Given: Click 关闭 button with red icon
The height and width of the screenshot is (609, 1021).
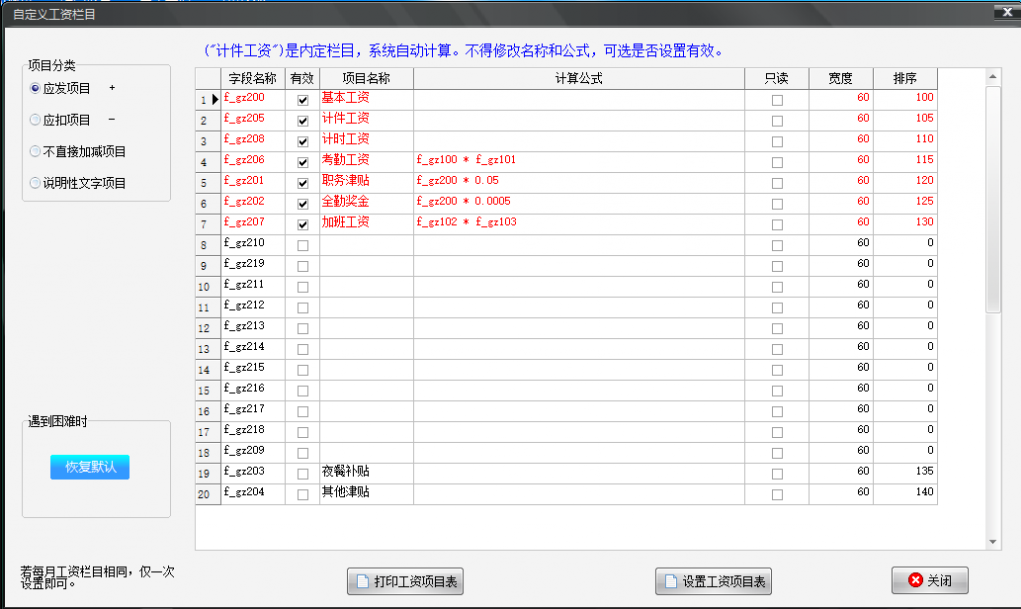Looking at the screenshot, I should [930, 580].
